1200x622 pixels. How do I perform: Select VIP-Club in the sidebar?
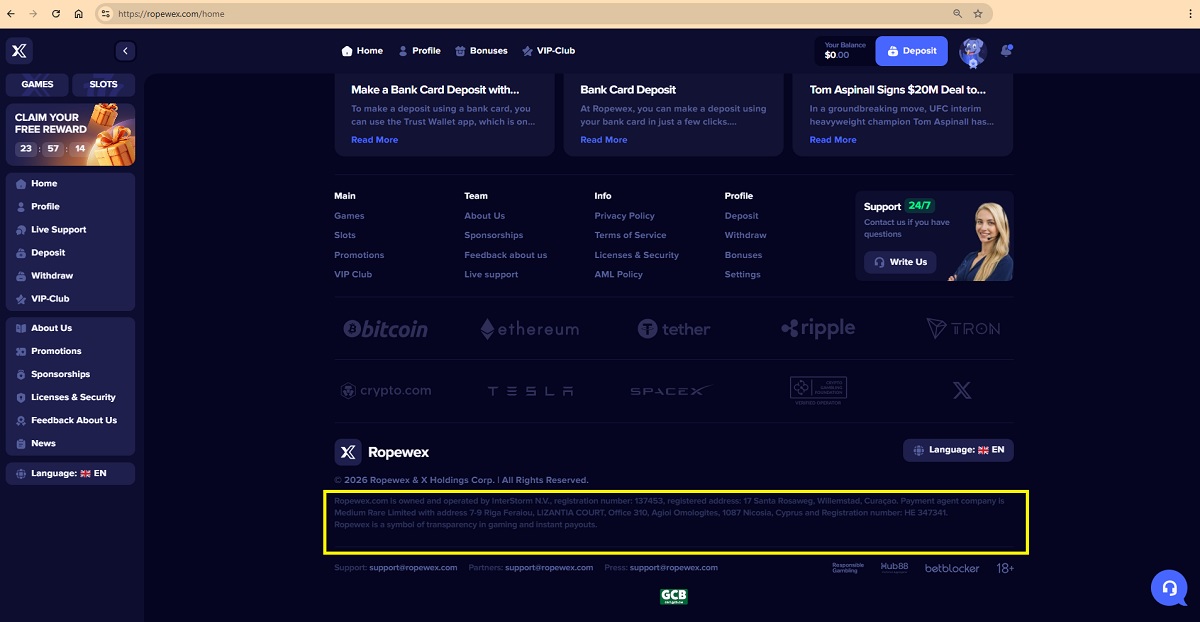[x=50, y=299]
